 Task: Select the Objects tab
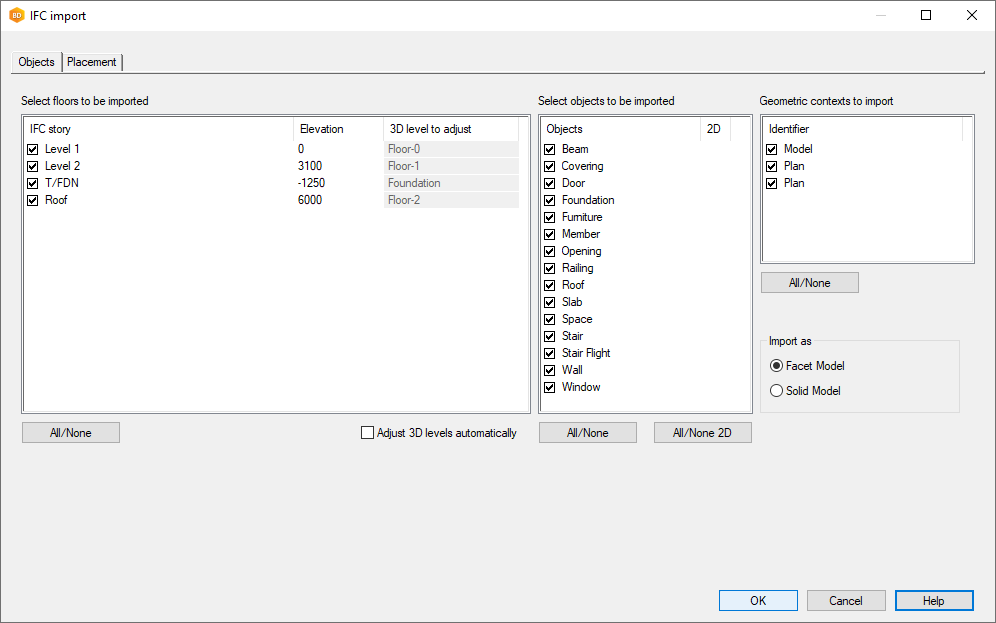[x=37, y=62]
